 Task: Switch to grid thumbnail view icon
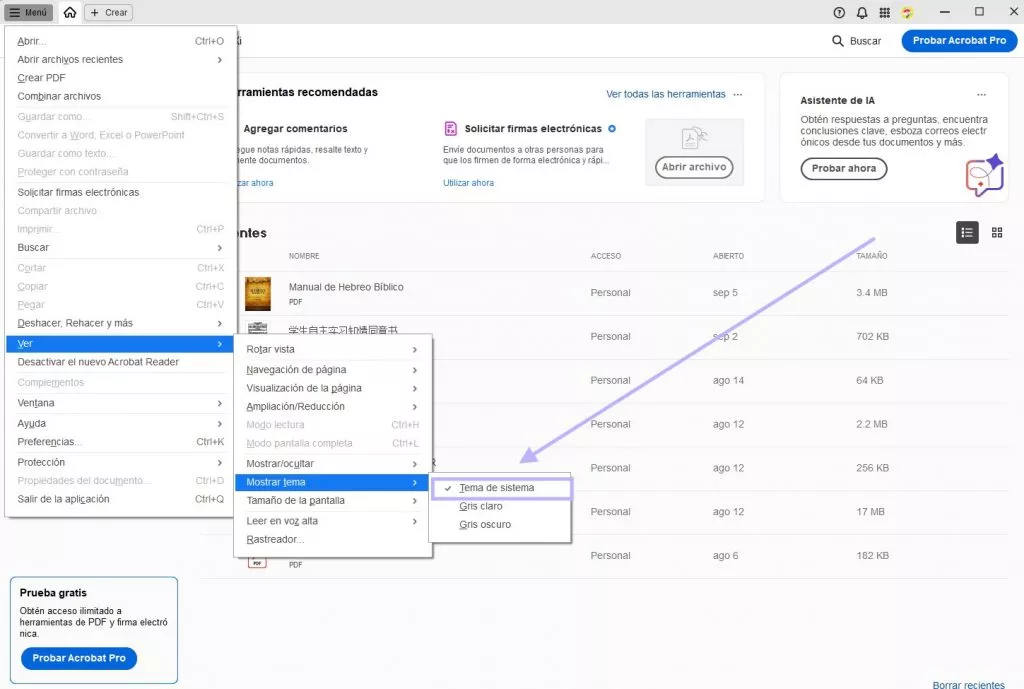997,232
